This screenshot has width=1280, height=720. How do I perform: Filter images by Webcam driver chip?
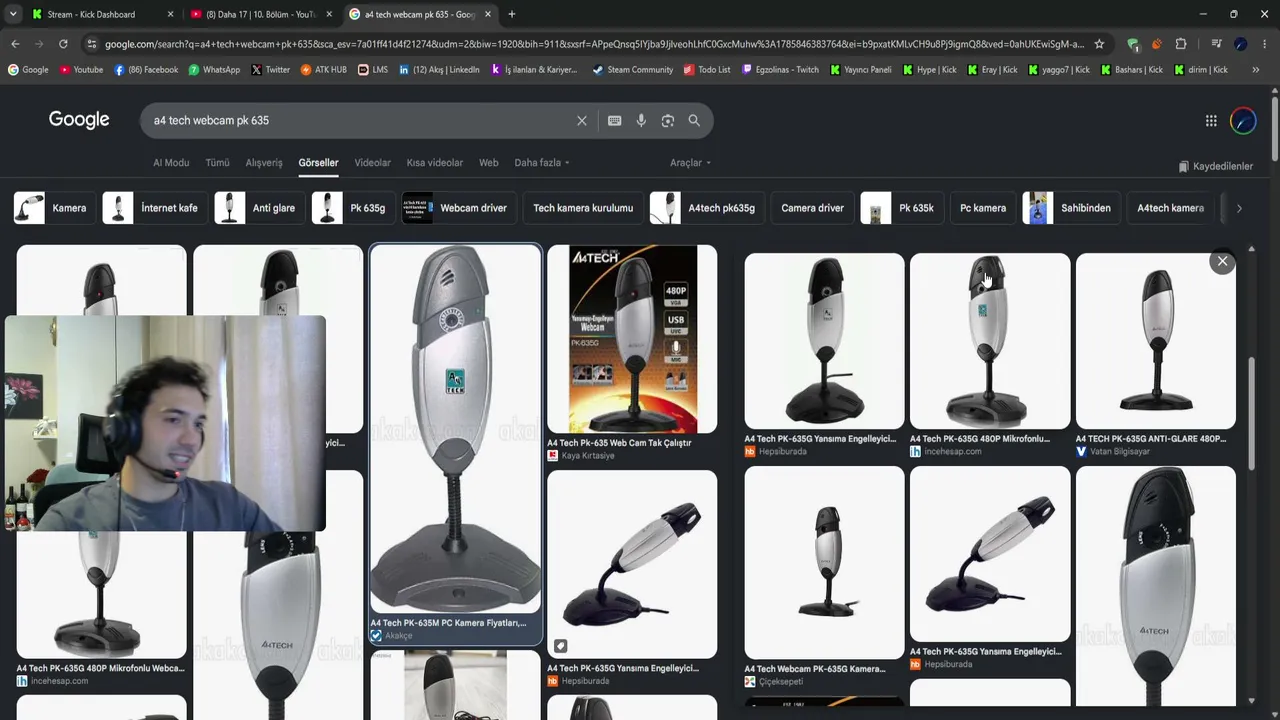point(457,208)
